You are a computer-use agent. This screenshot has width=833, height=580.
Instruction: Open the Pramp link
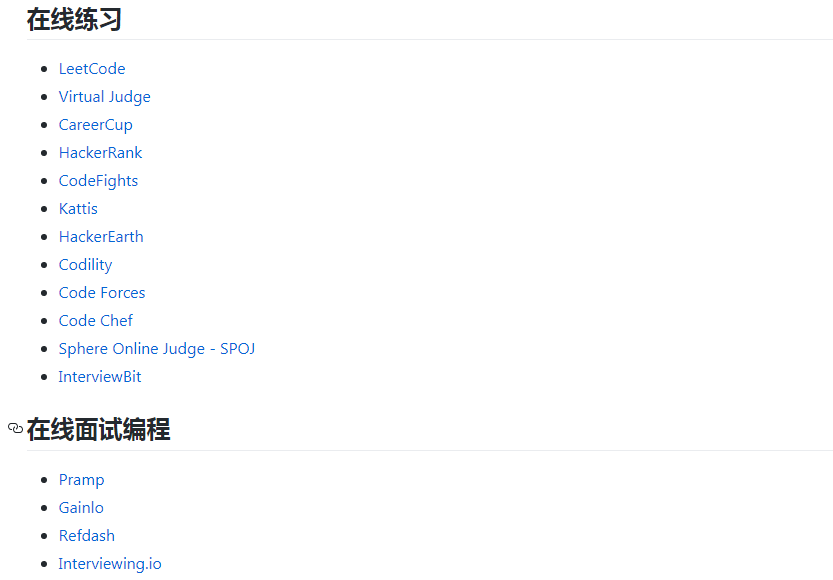coord(81,479)
